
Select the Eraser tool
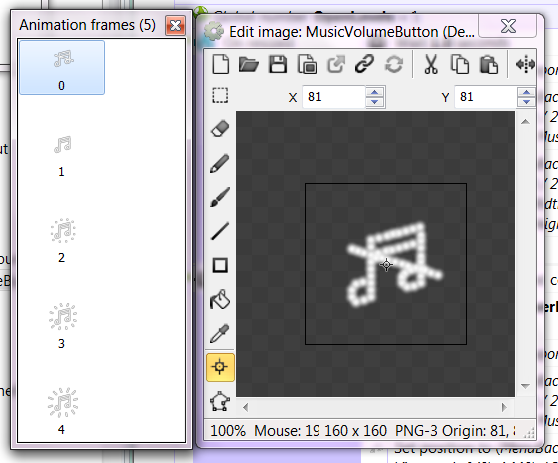220,128
